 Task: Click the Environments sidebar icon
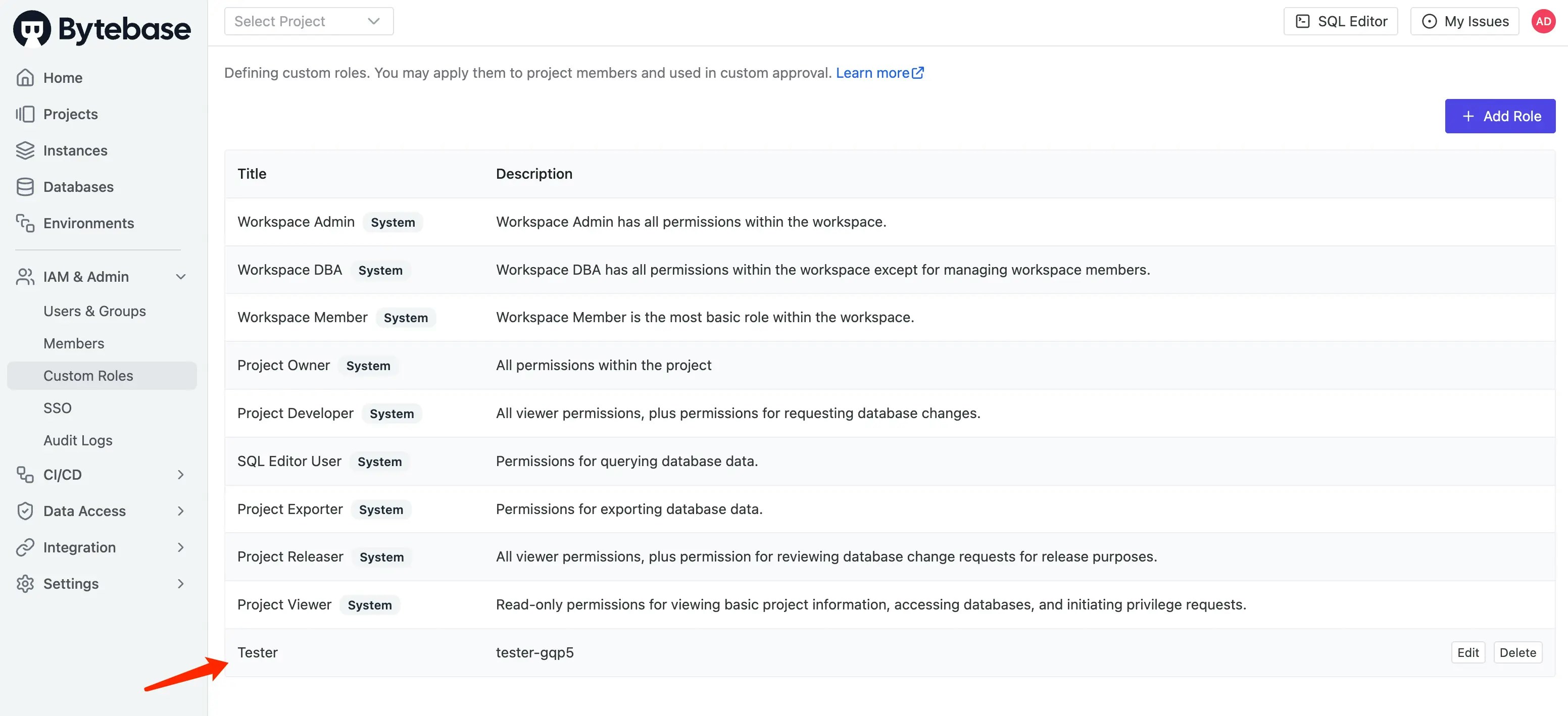coord(25,223)
